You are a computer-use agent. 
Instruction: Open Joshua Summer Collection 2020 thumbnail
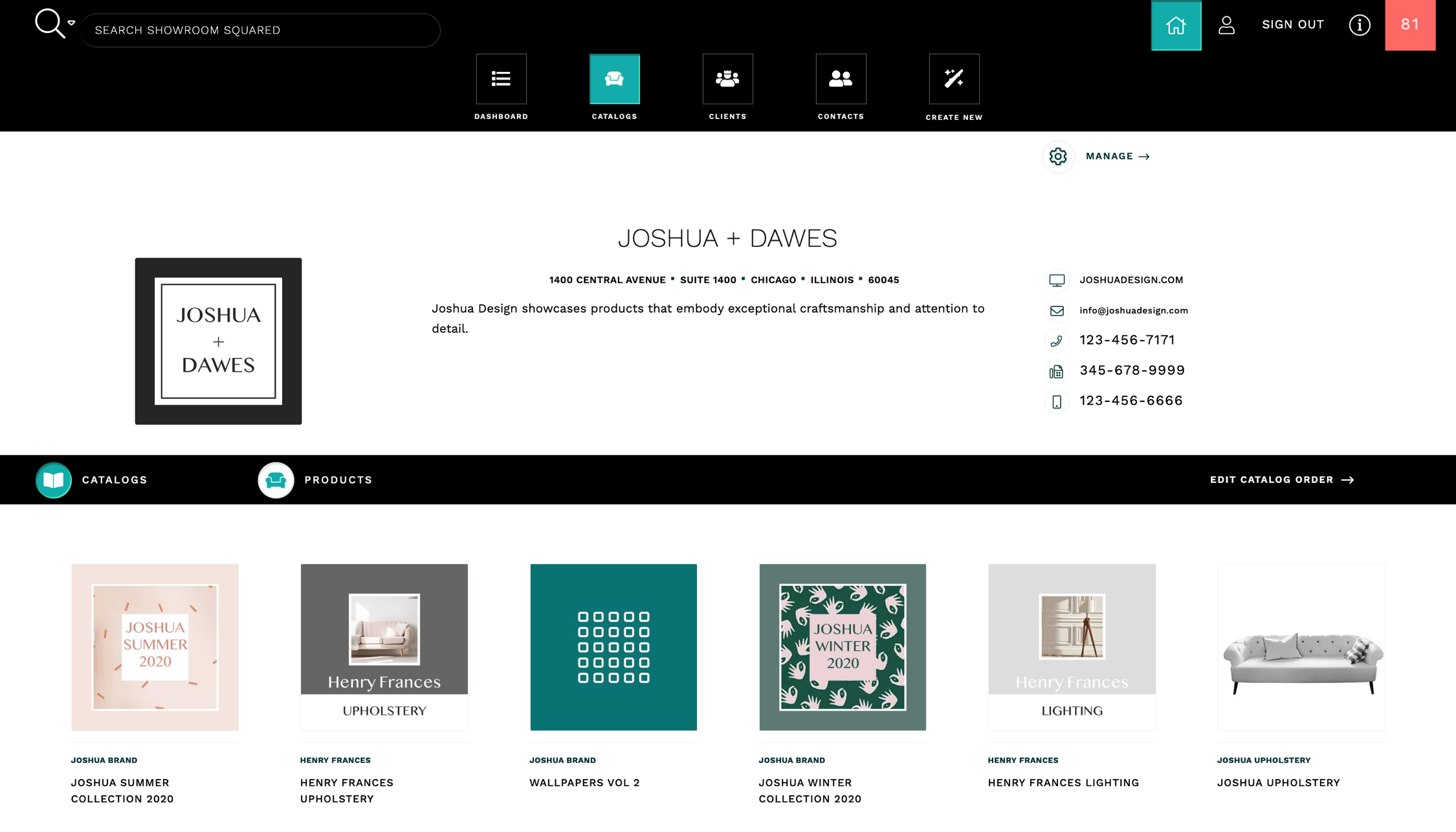click(155, 647)
